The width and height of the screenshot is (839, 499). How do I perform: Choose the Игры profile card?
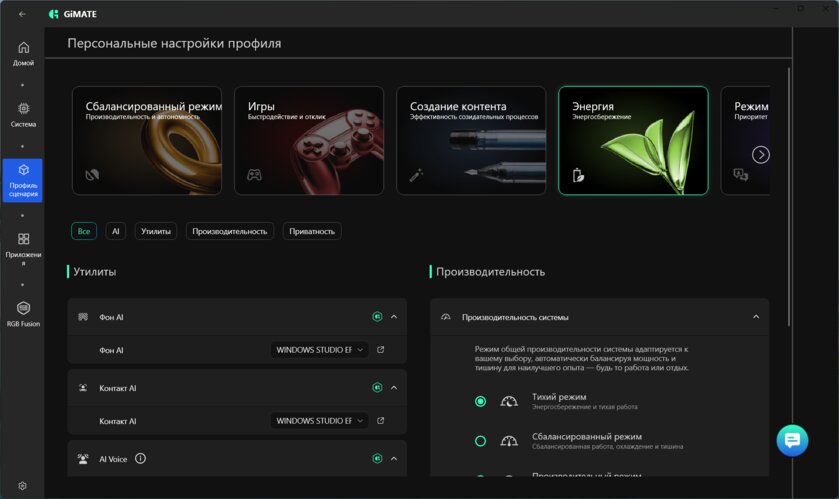[x=309, y=141]
